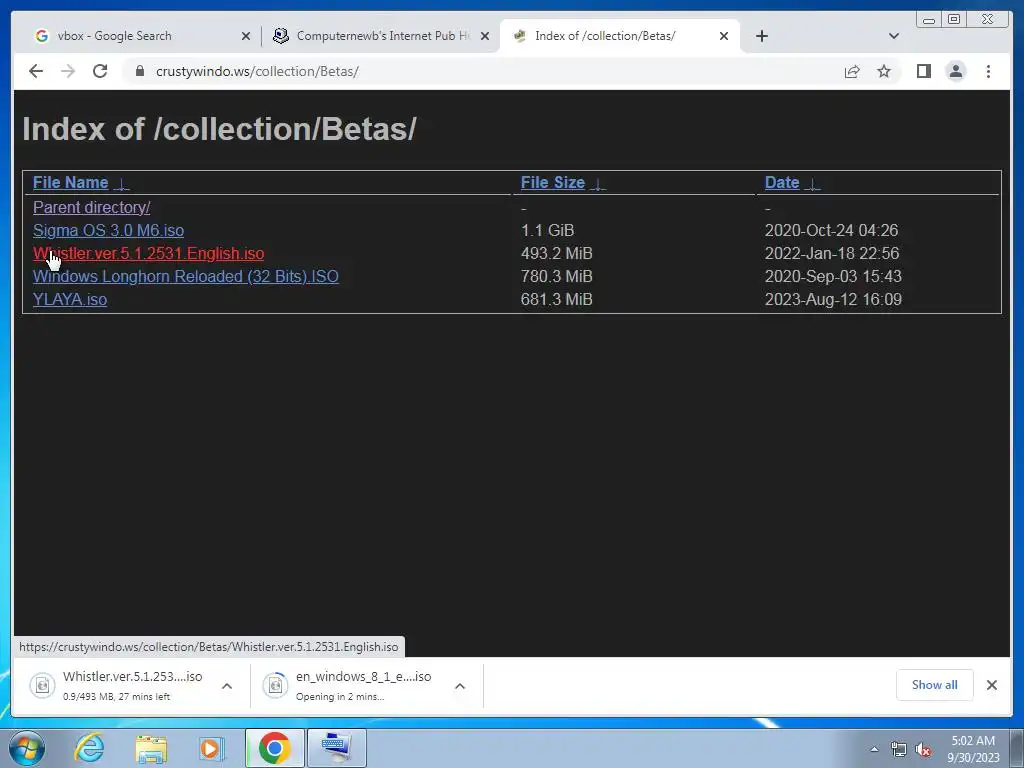Close Computernewb's Internet Pub tab

click(485, 36)
